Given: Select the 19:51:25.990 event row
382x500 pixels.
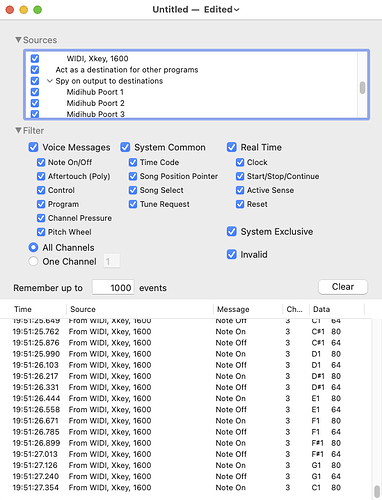Looking at the screenshot, I should 186,354.
